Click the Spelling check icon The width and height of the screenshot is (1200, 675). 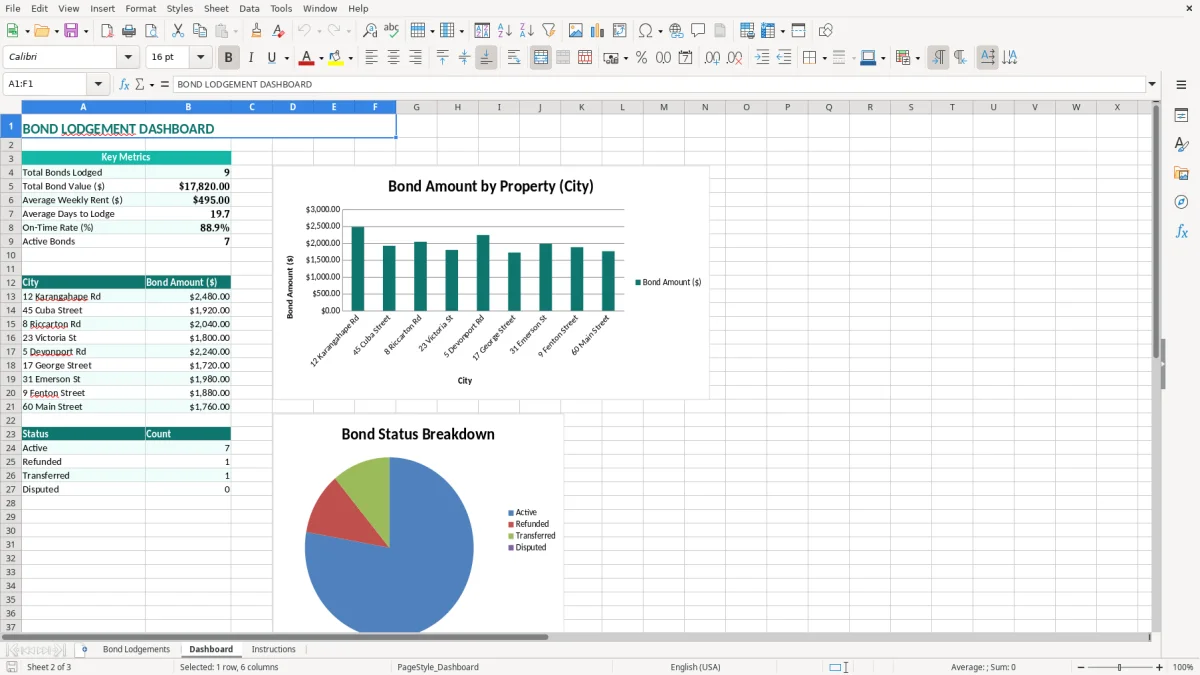(x=391, y=31)
